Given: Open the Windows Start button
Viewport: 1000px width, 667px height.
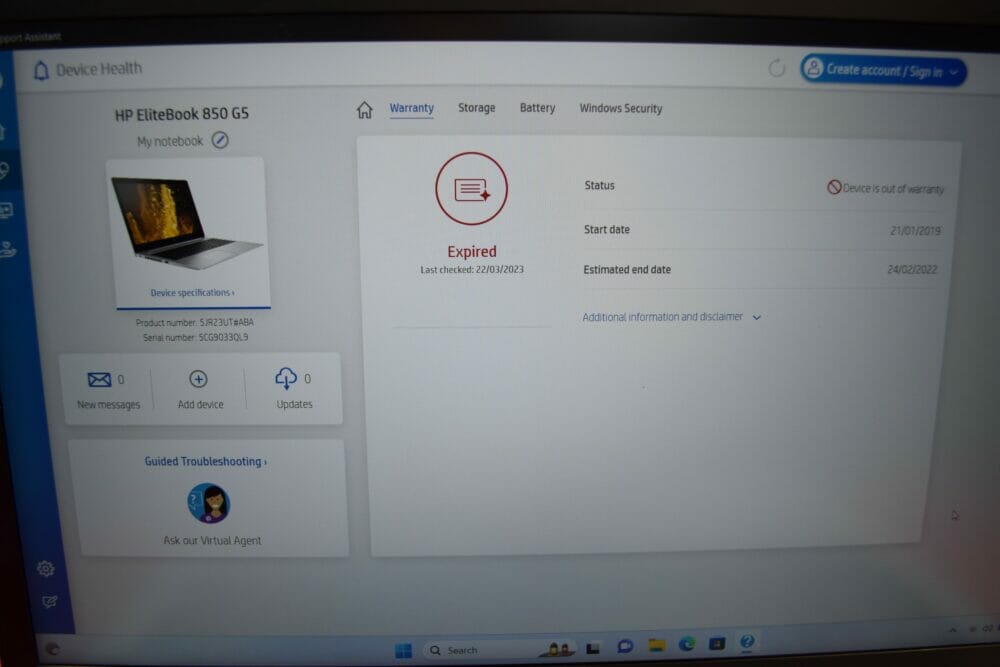Looking at the screenshot, I should [x=403, y=650].
